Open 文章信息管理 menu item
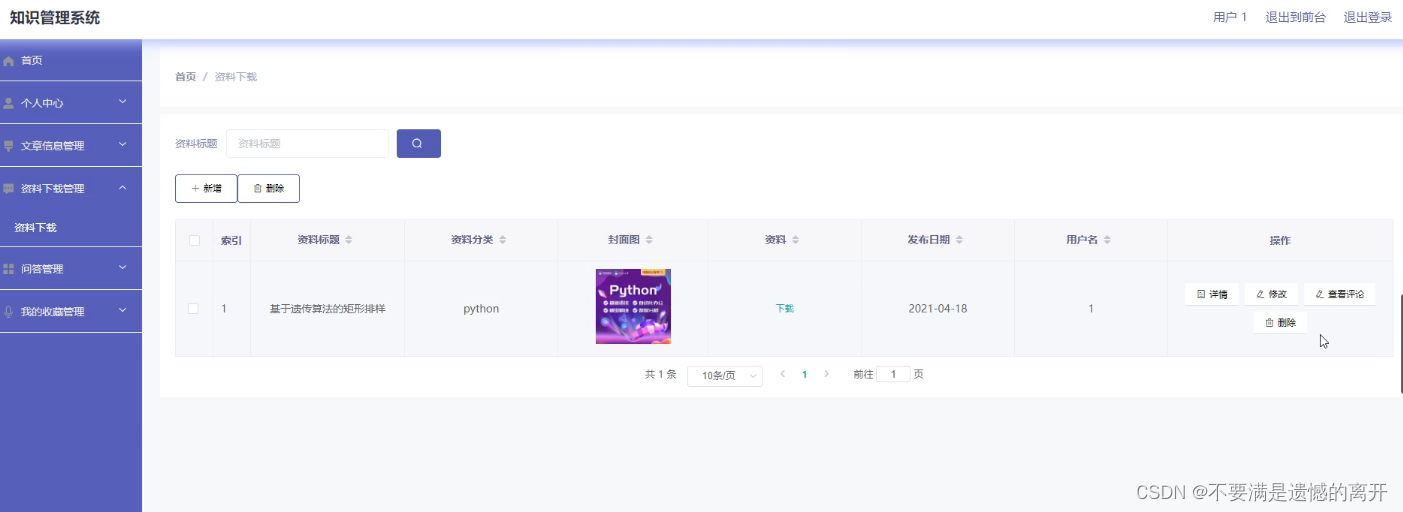This screenshot has width=1403, height=512. pos(71,146)
